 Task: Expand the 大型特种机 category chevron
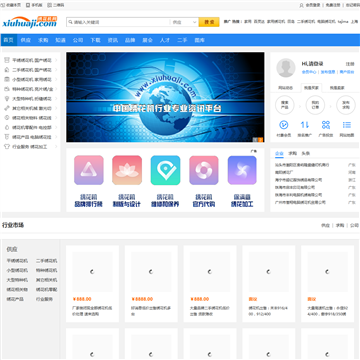click(x=56, y=99)
